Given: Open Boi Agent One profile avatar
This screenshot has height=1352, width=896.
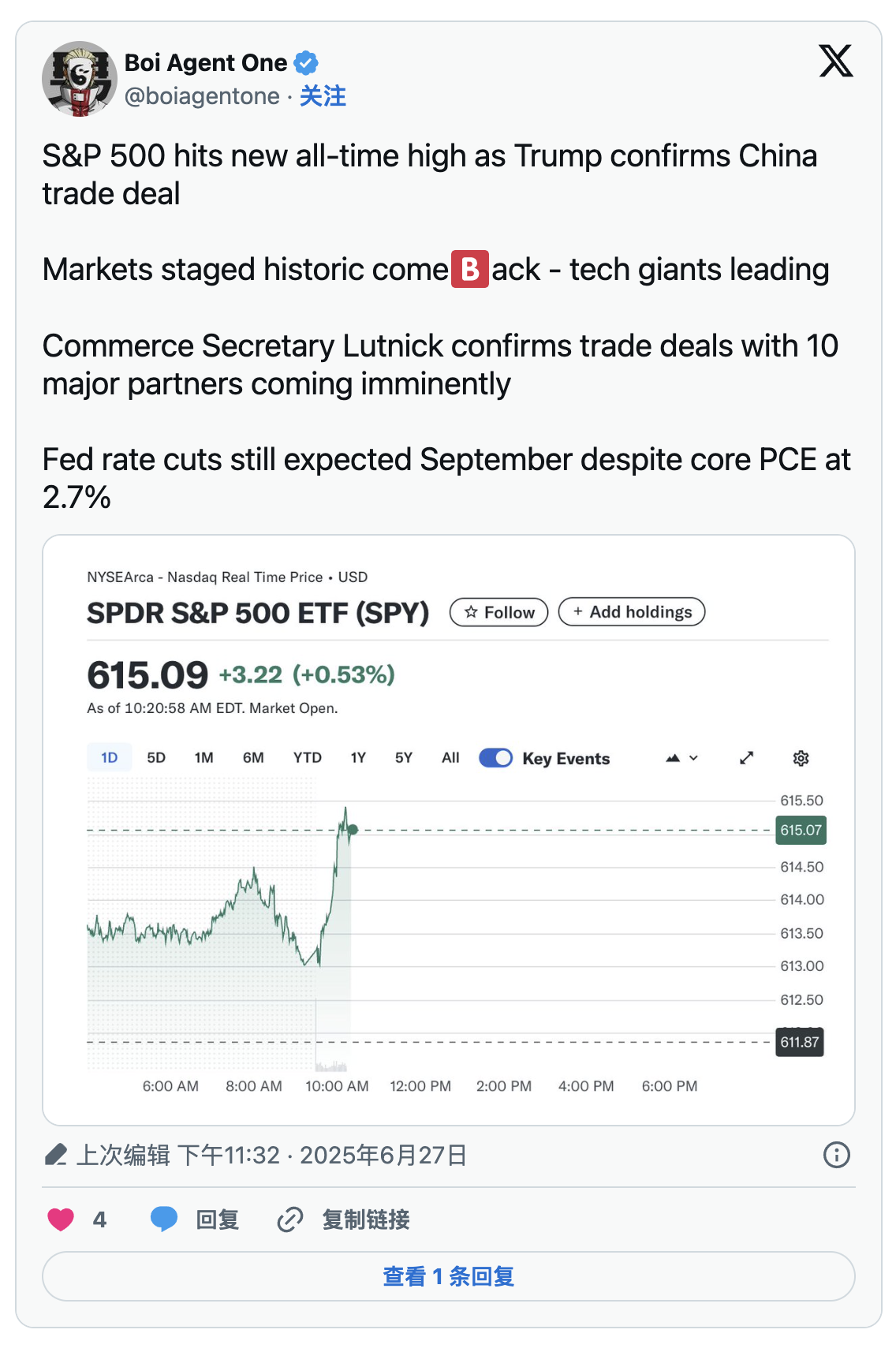Looking at the screenshot, I should coord(80,79).
